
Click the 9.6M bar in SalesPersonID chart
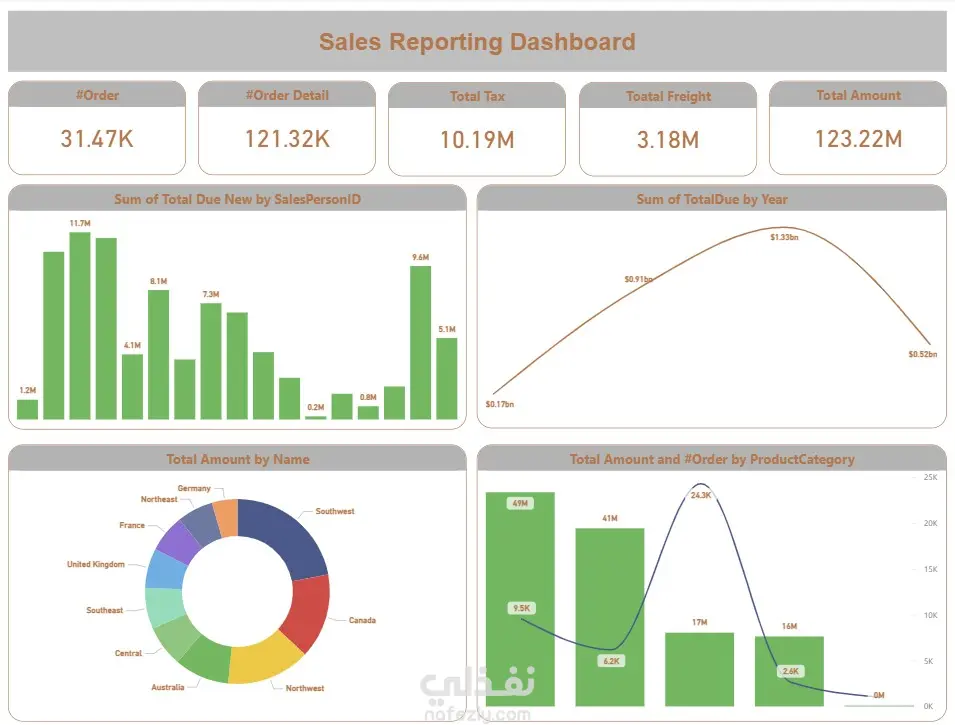420,342
